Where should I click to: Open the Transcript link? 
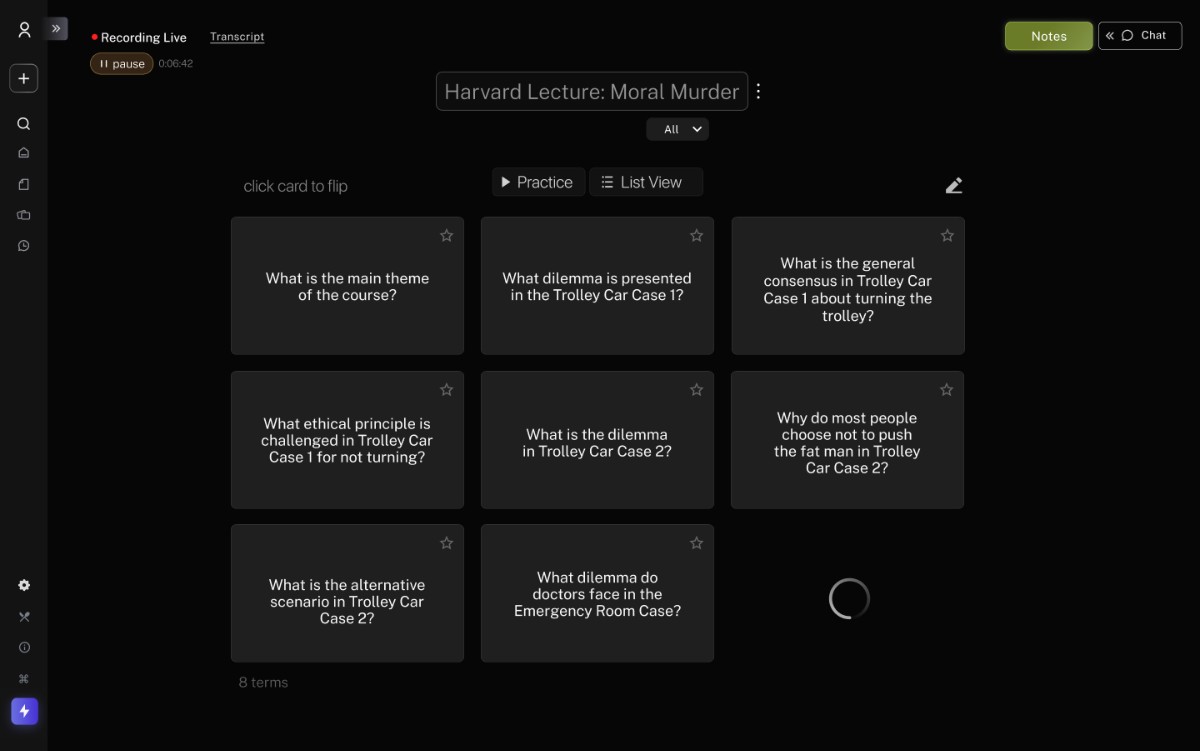237,37
